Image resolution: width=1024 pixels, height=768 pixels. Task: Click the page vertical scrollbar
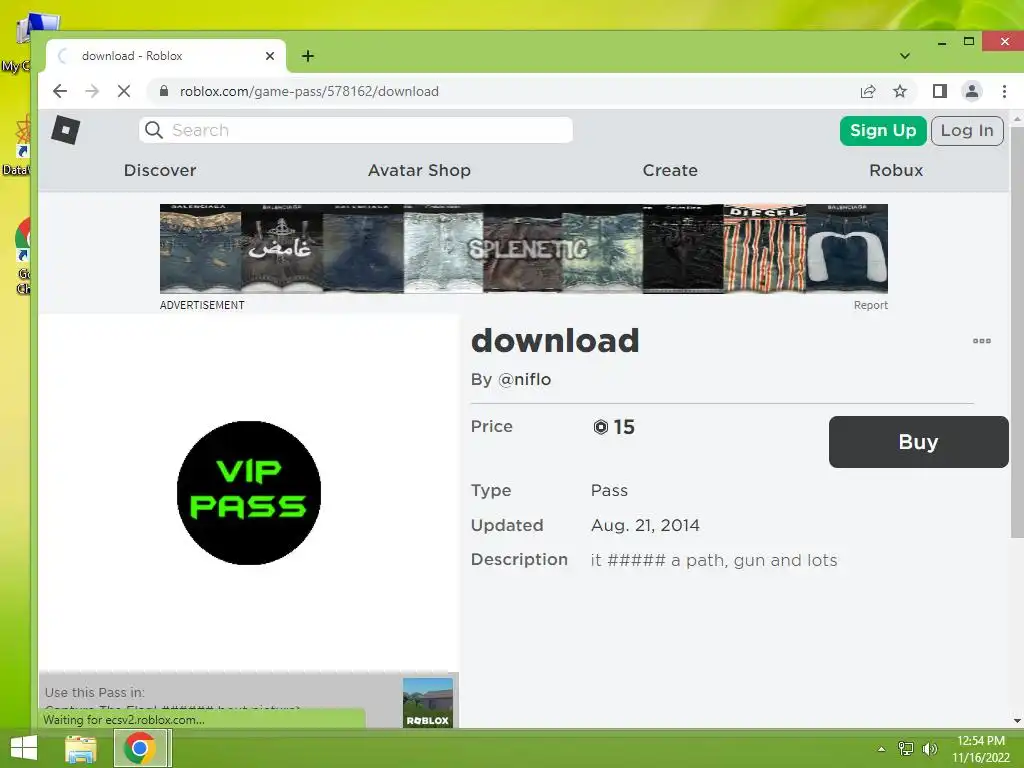(1017, 333)
